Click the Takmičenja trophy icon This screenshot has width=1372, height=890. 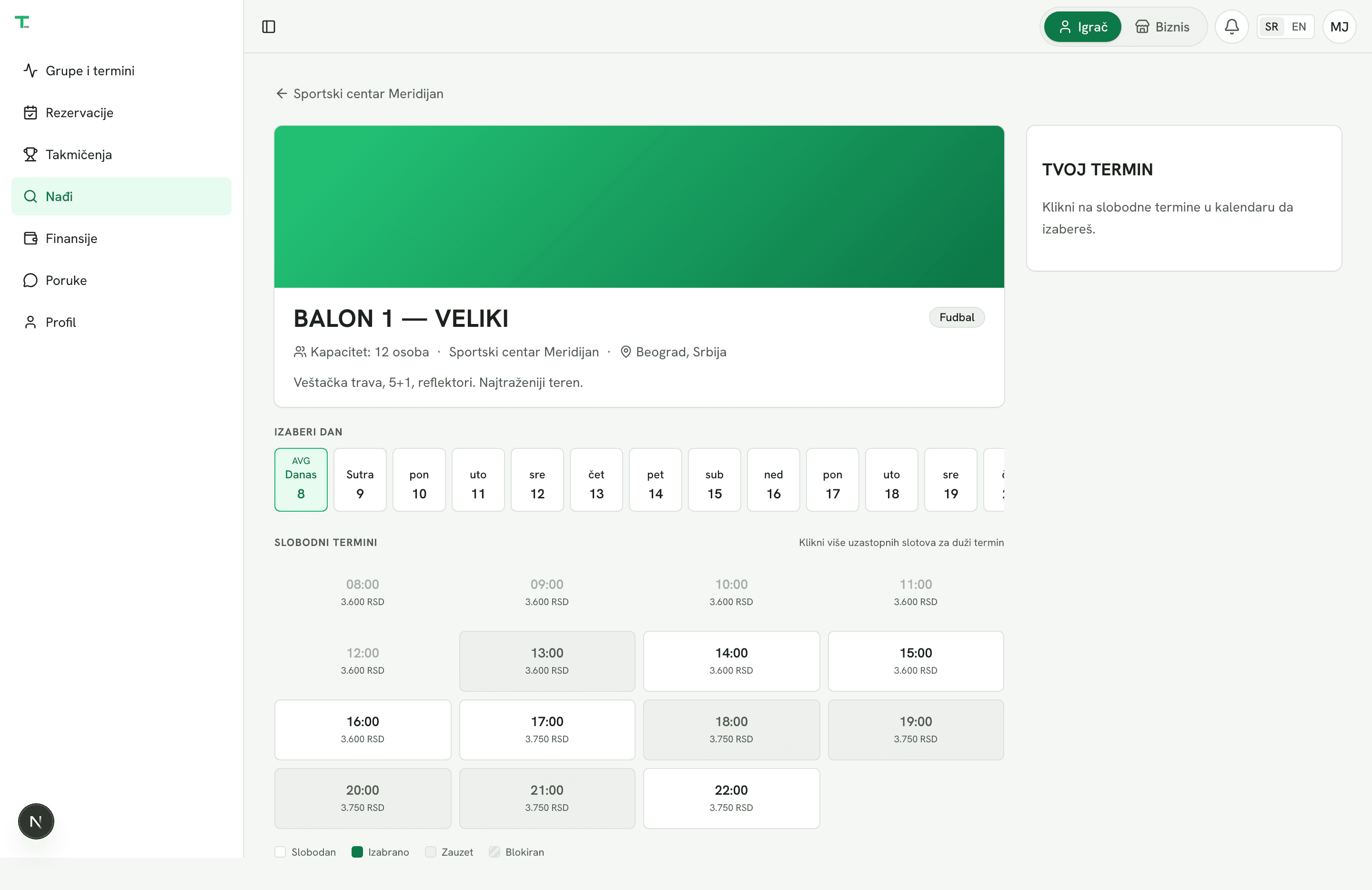point(30,154)
